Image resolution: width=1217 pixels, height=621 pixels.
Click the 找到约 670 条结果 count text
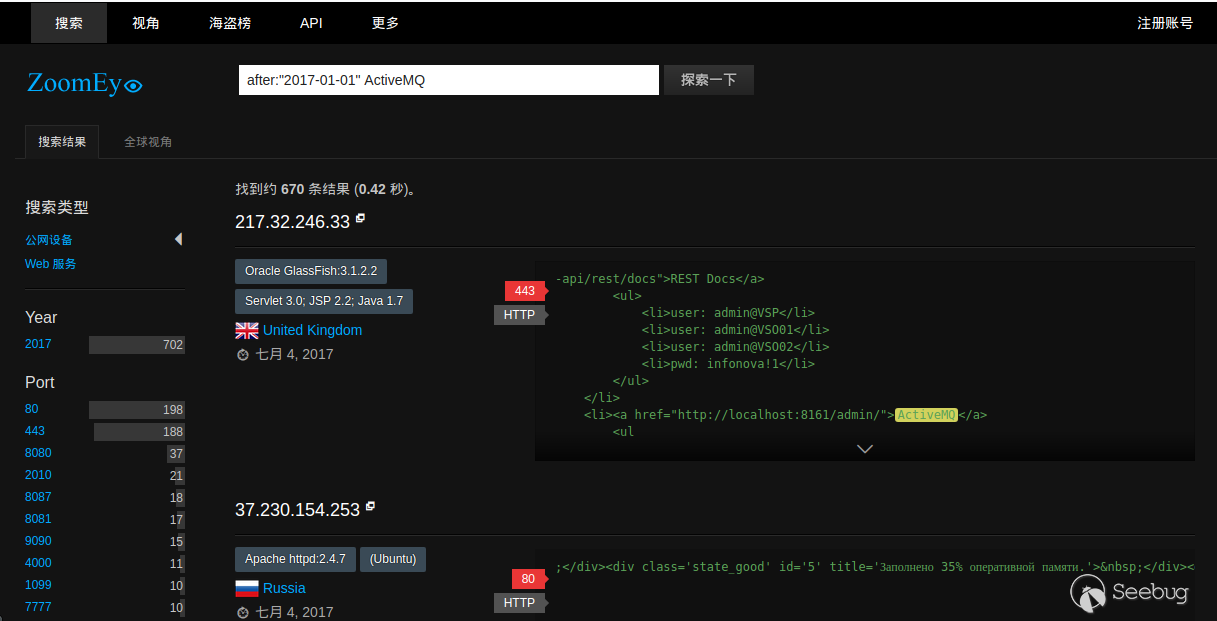(x=326, y=189)
